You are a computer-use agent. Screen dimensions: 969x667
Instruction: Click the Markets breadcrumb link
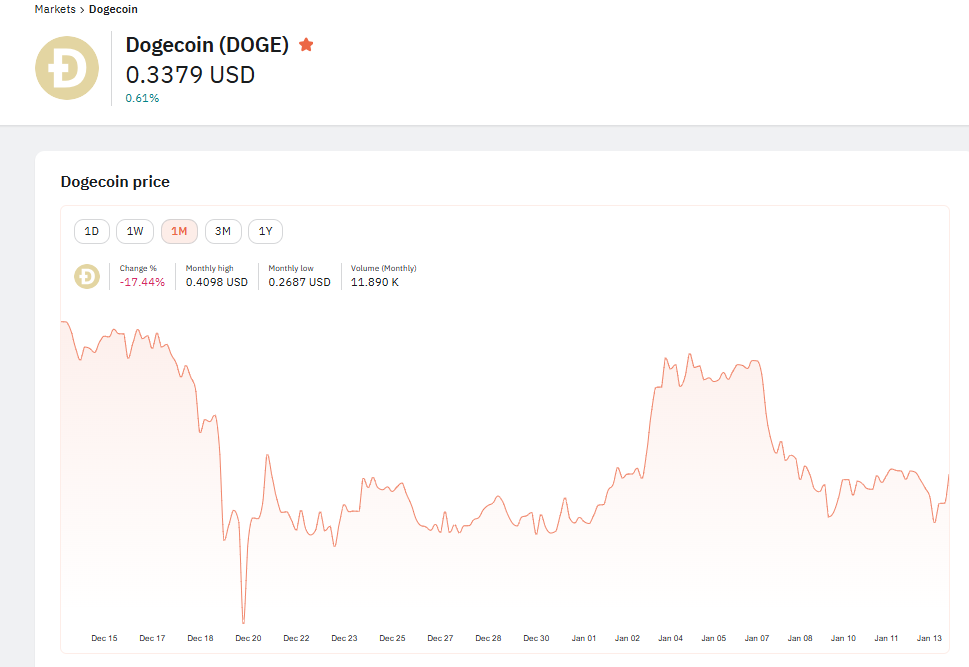55,9
